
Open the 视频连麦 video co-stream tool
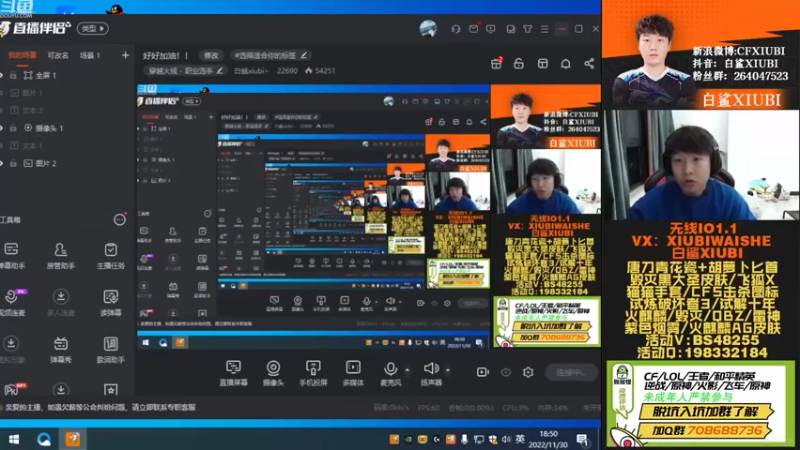11,303
